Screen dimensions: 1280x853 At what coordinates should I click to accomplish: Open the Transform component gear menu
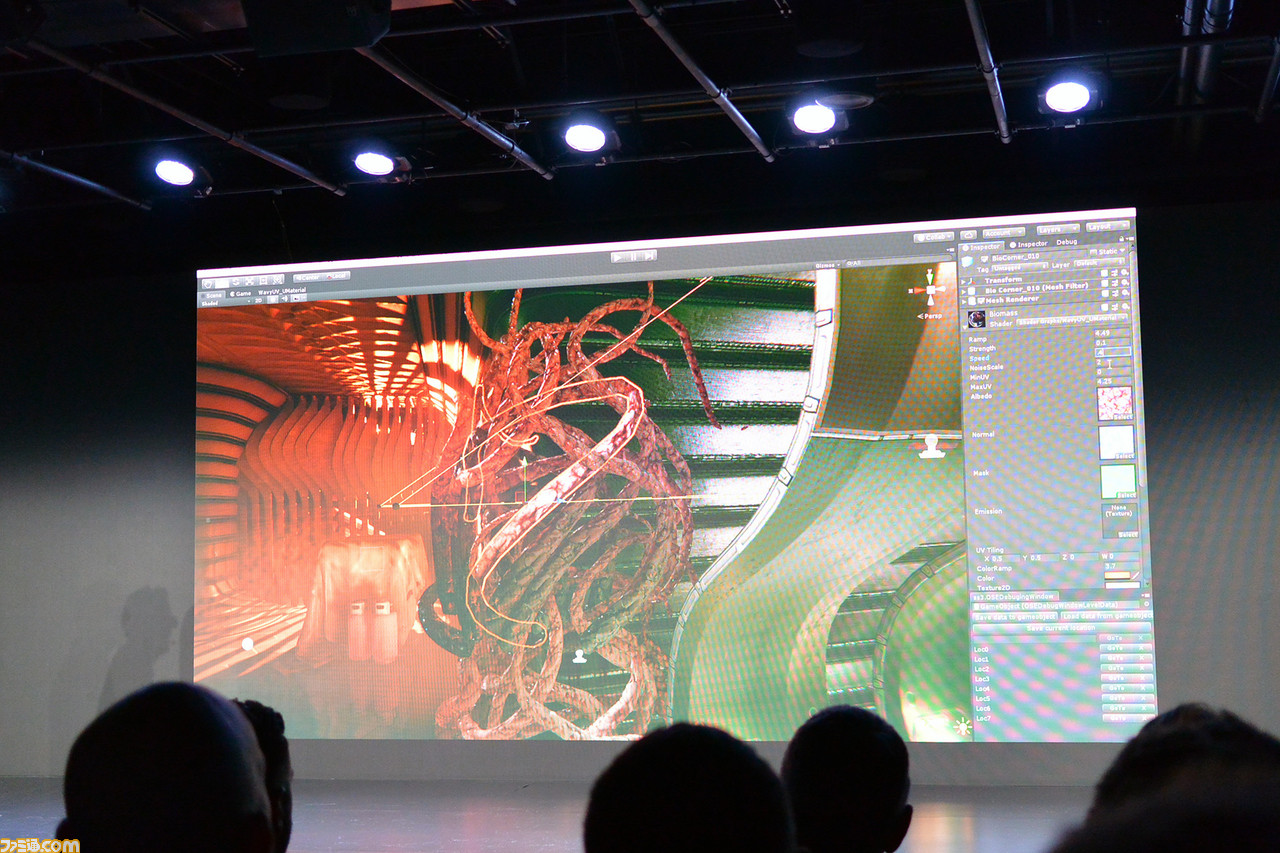tap(1124, 272)
